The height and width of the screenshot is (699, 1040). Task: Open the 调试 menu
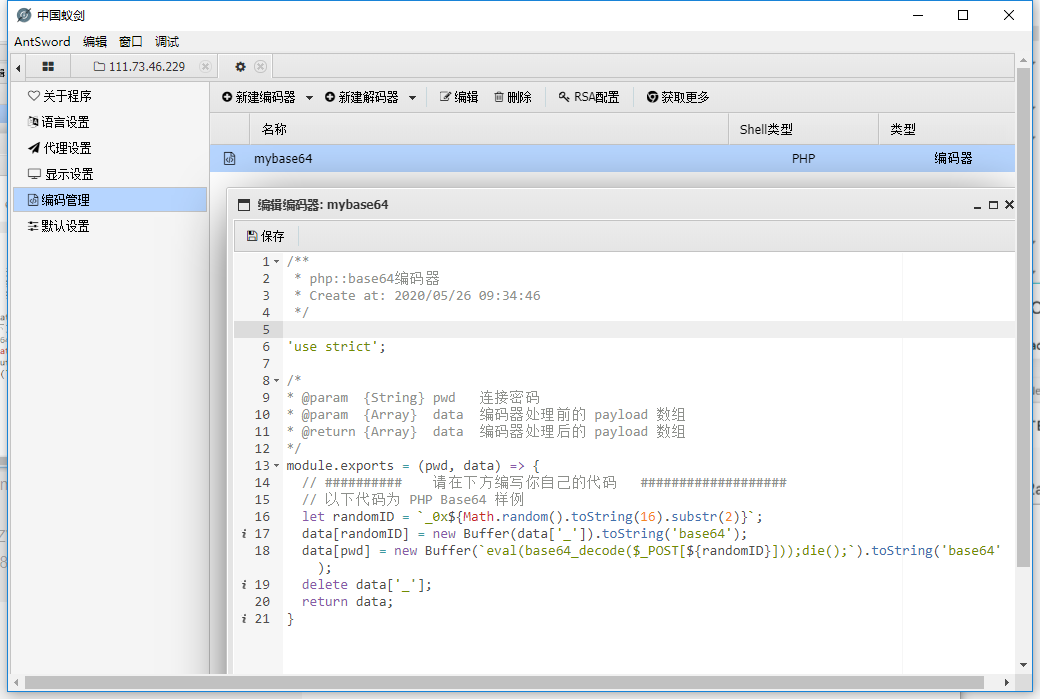[x=166, y=41]
